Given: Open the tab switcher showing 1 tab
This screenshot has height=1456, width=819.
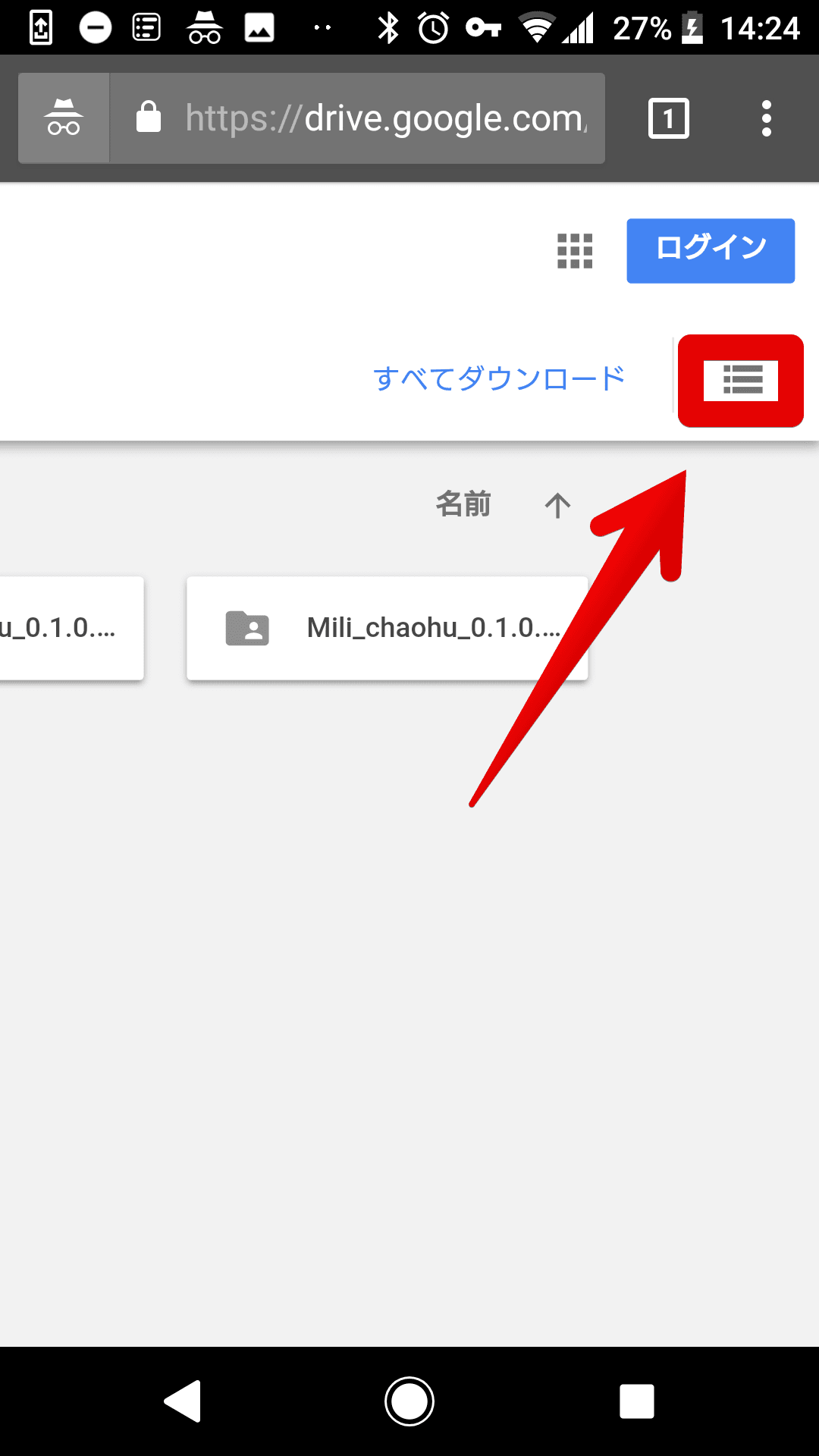Looking at the screenshot, I should [668, 118].
